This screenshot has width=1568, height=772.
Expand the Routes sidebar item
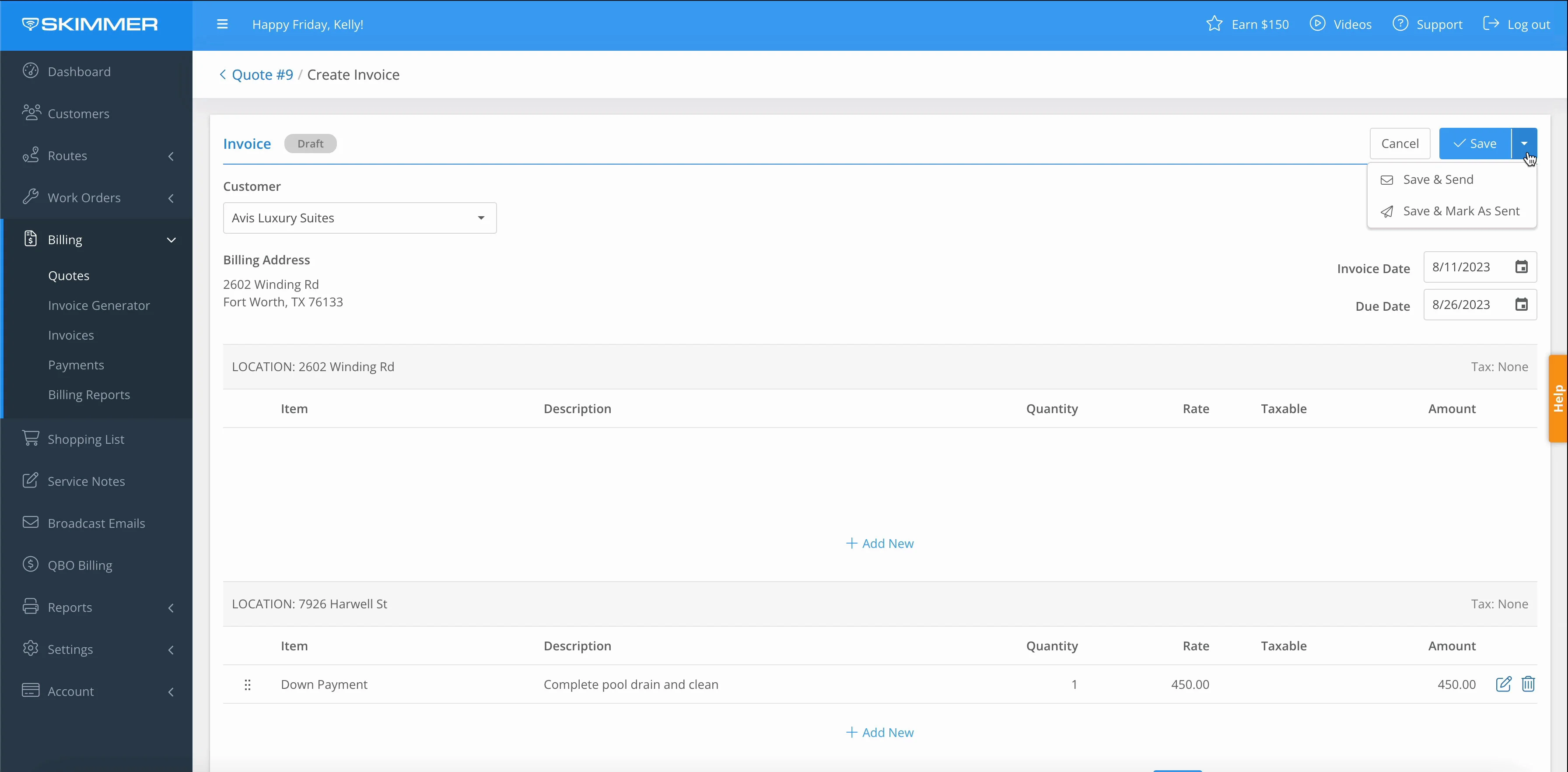[171, 155]
